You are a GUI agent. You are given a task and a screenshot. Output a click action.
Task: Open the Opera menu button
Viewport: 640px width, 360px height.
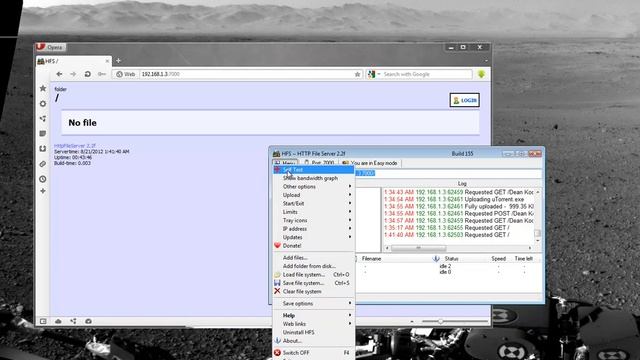pos(50,47)
